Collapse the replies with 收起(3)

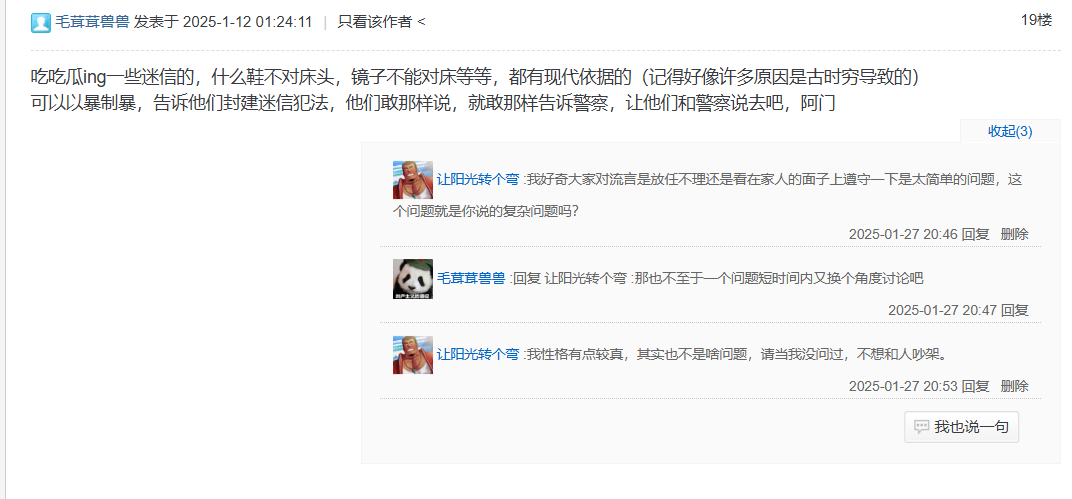click(1010, 131)
